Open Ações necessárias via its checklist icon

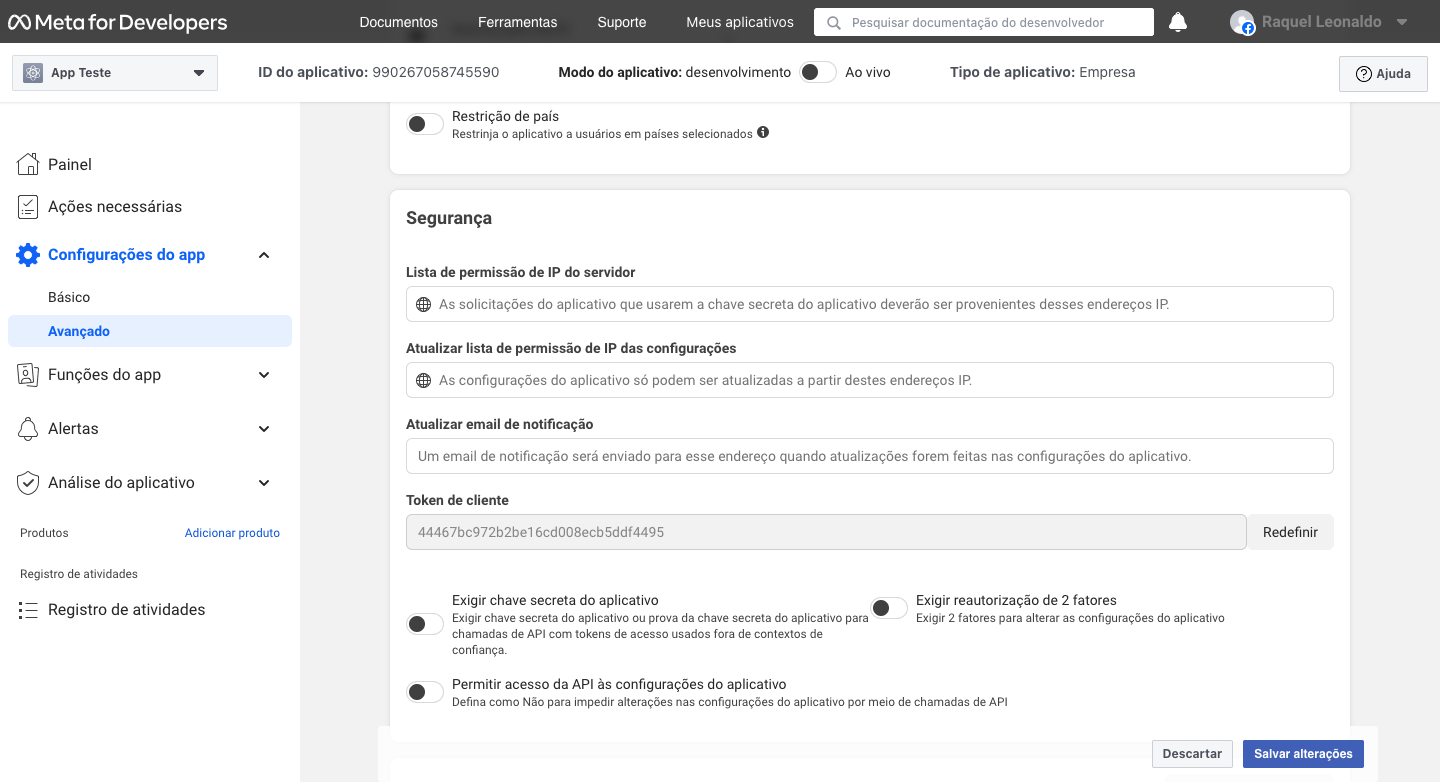coord(28,206)
